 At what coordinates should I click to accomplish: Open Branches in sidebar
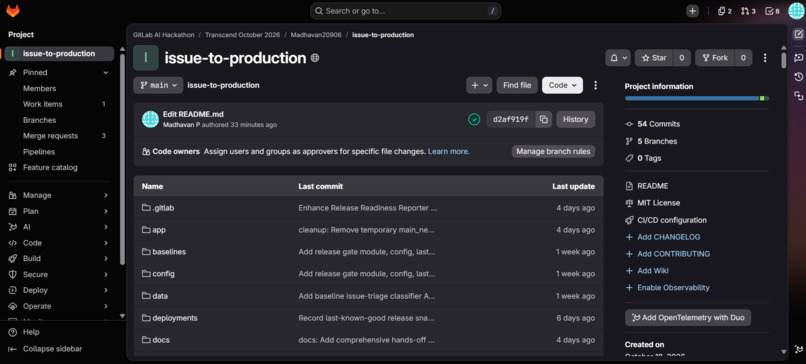click(40, 120)
